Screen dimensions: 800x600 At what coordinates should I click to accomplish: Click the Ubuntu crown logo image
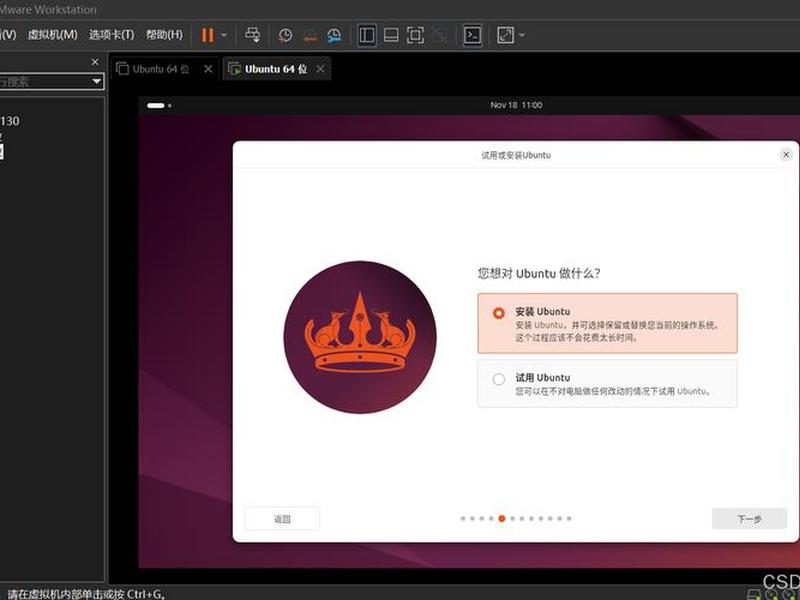click(360, 337)
